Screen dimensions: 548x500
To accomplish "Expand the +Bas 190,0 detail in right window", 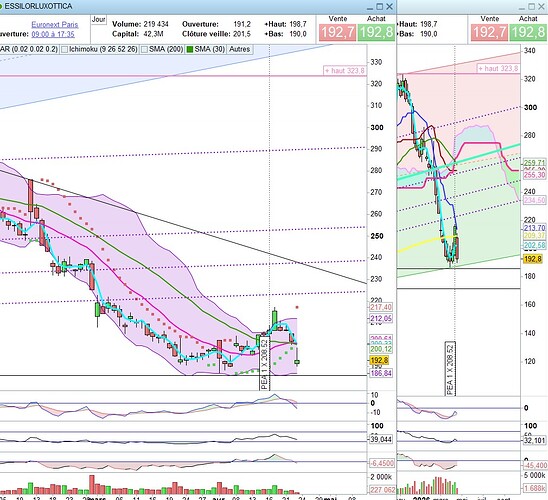I will click(418, 34).
